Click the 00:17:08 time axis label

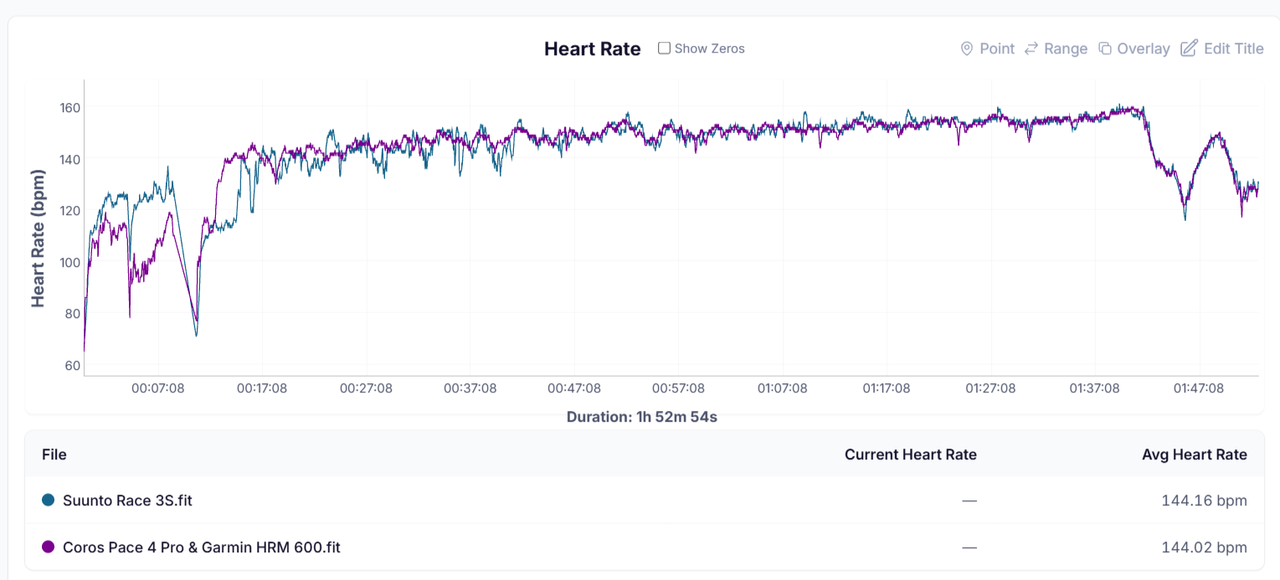pyautogui.click(x=262, y=388)
